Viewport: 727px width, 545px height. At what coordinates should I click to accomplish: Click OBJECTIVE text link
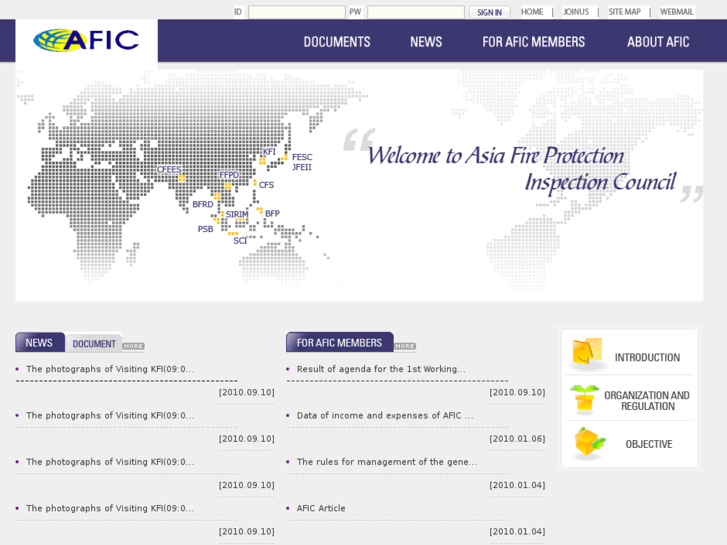[x=649, y=444]
